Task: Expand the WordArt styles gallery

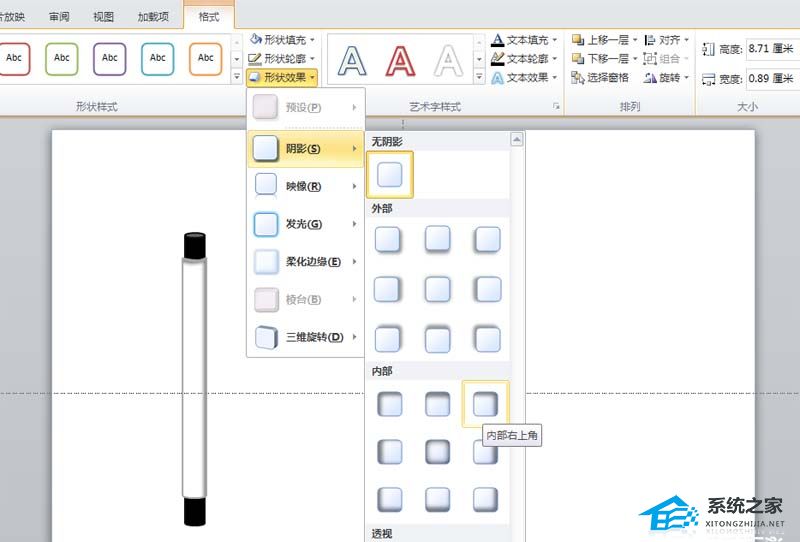Action: 479,77
